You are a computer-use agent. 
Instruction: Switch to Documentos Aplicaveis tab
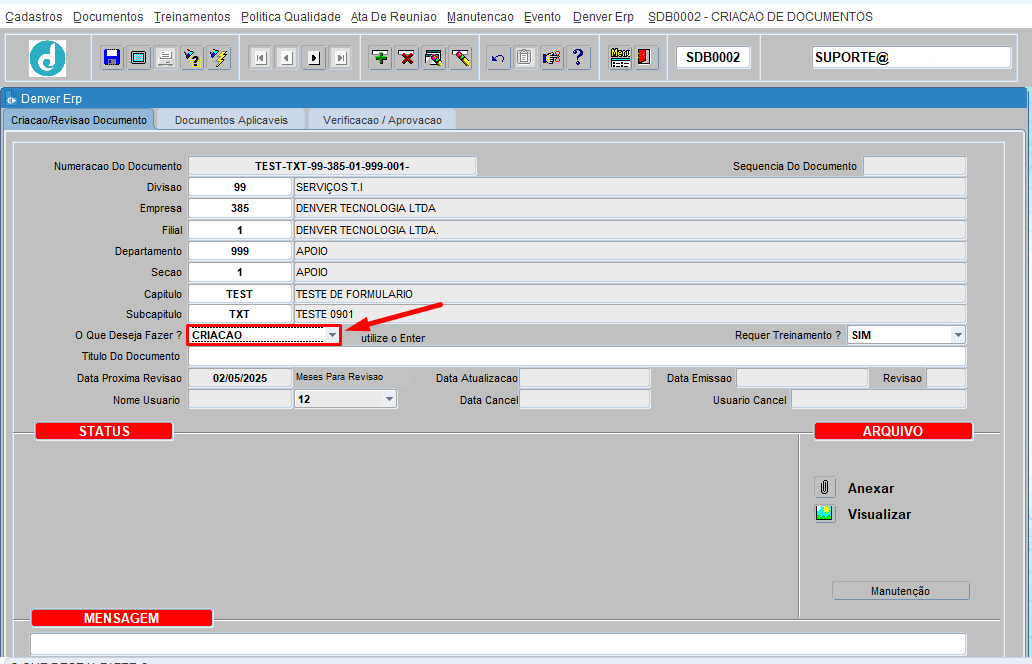pyautogui.click(x=231, y=120)
